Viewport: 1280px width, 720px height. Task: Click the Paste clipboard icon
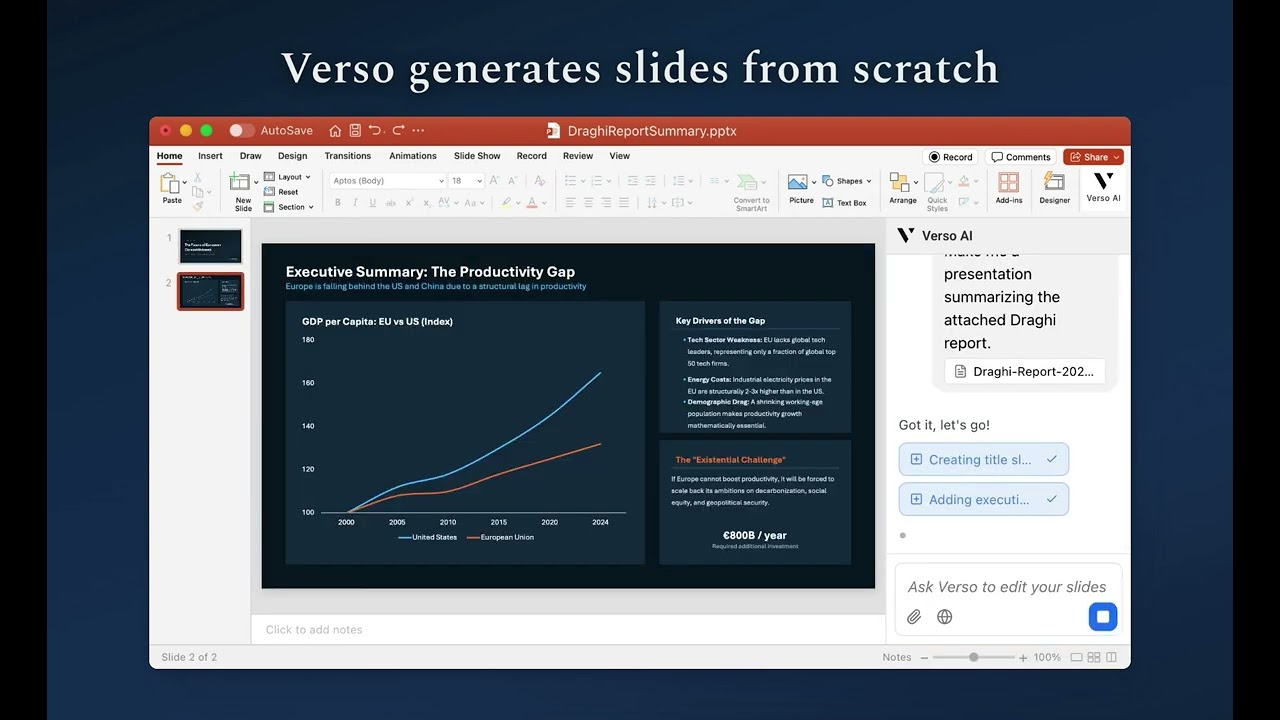pos(170,184)
